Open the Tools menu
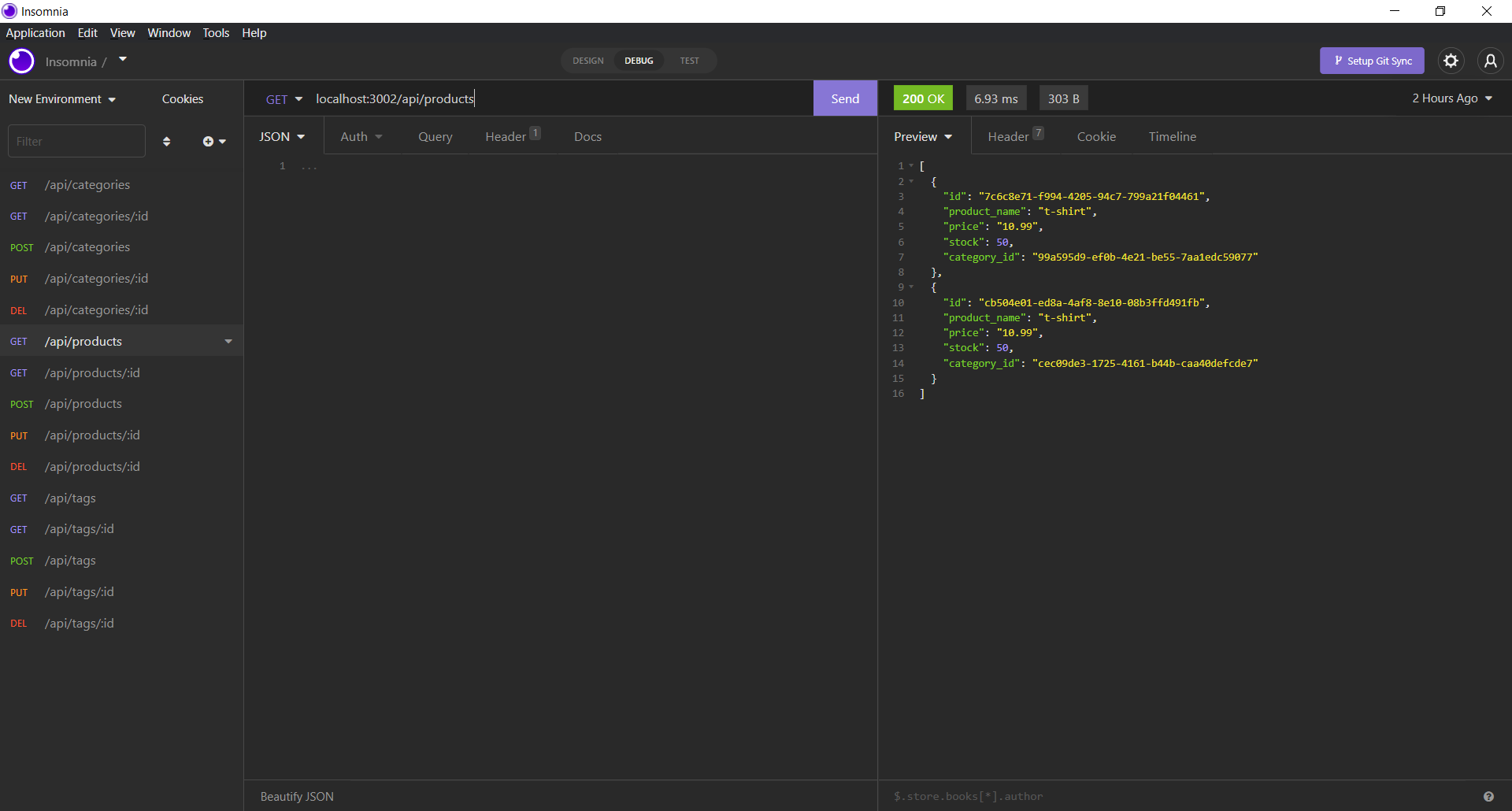The width and height of the screenshot is (1512, 811). (215, 32)
